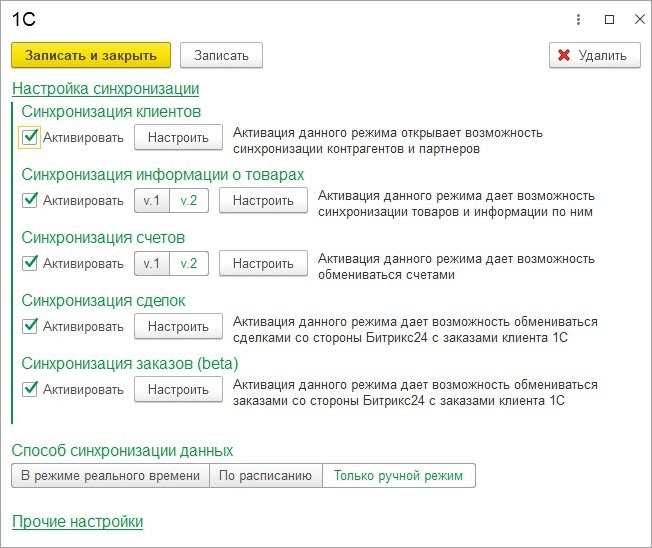Toggle Активировать for Синхронизация информации о товарах

tap(30, 200)
